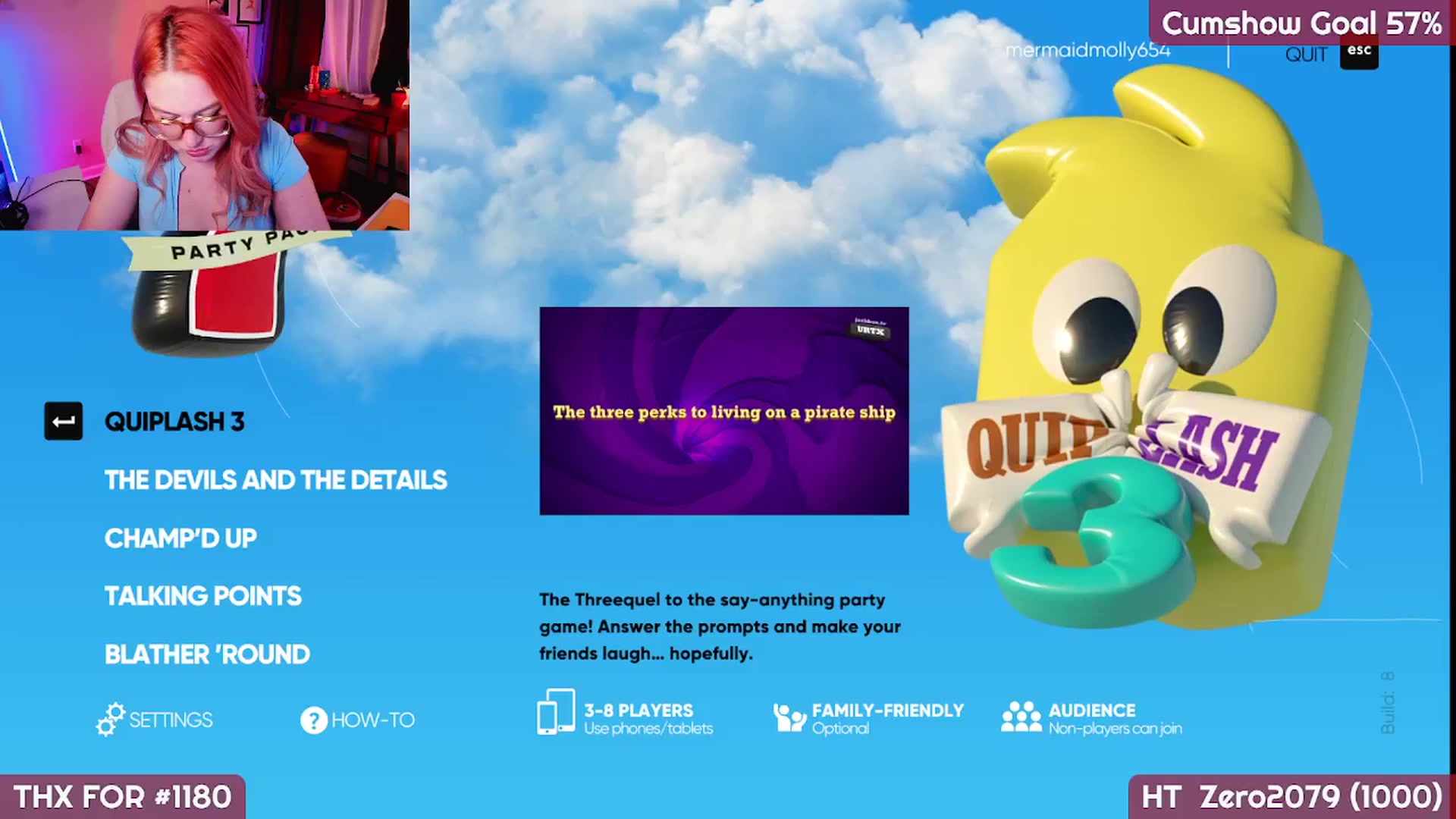Click the How-To label
The image size is (1456, 819).
[x=373, y=720]
